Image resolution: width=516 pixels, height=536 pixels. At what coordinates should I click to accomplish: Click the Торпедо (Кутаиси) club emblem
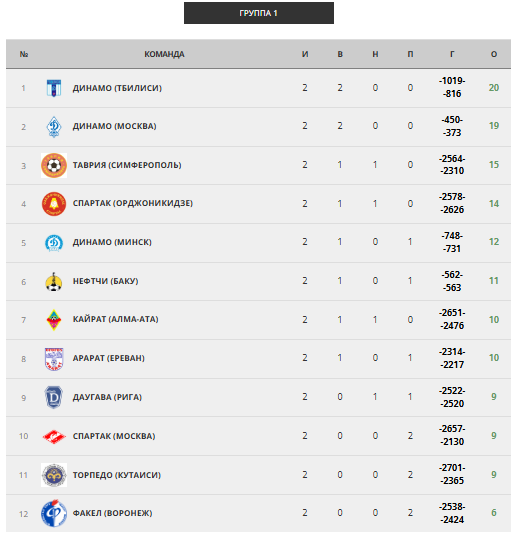click(54, 475)
